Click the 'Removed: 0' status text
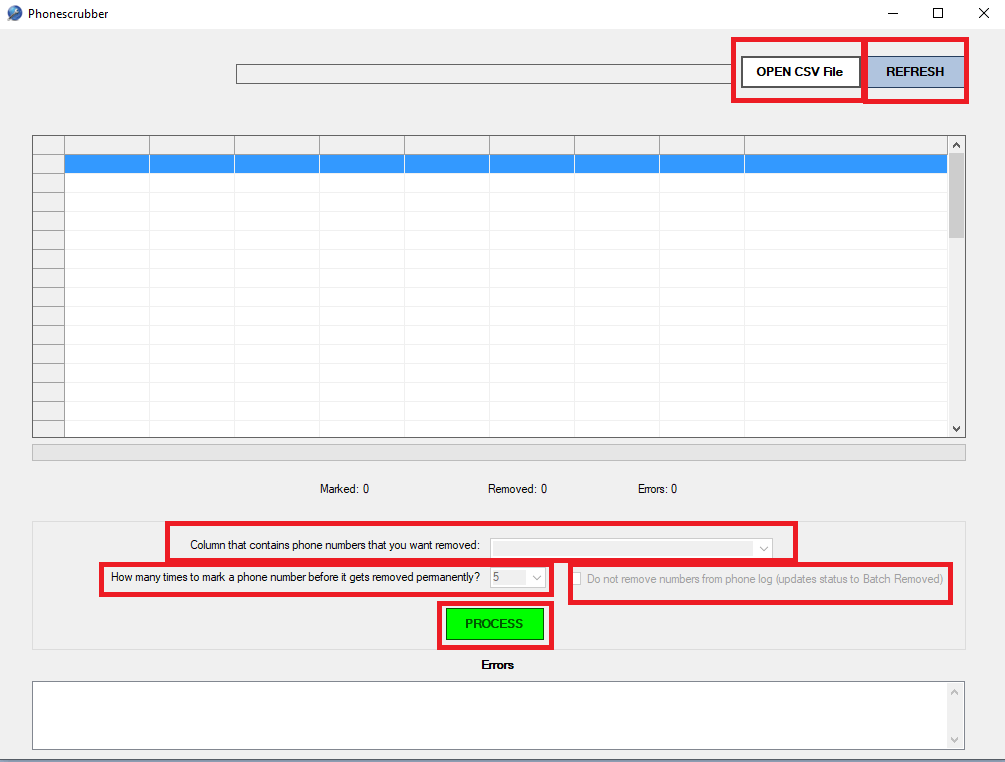 517,489
